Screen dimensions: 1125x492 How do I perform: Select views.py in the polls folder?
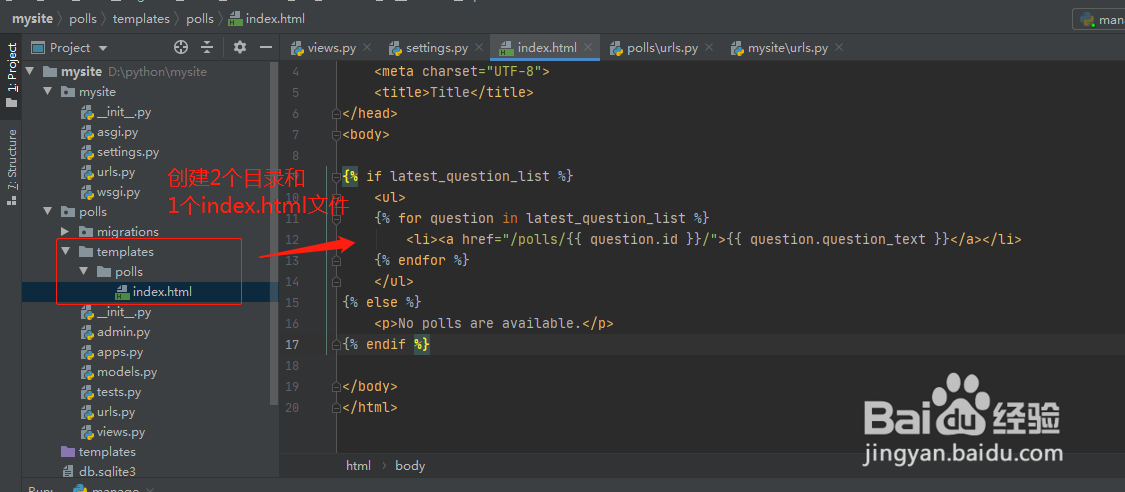click(x=121, y=432)
